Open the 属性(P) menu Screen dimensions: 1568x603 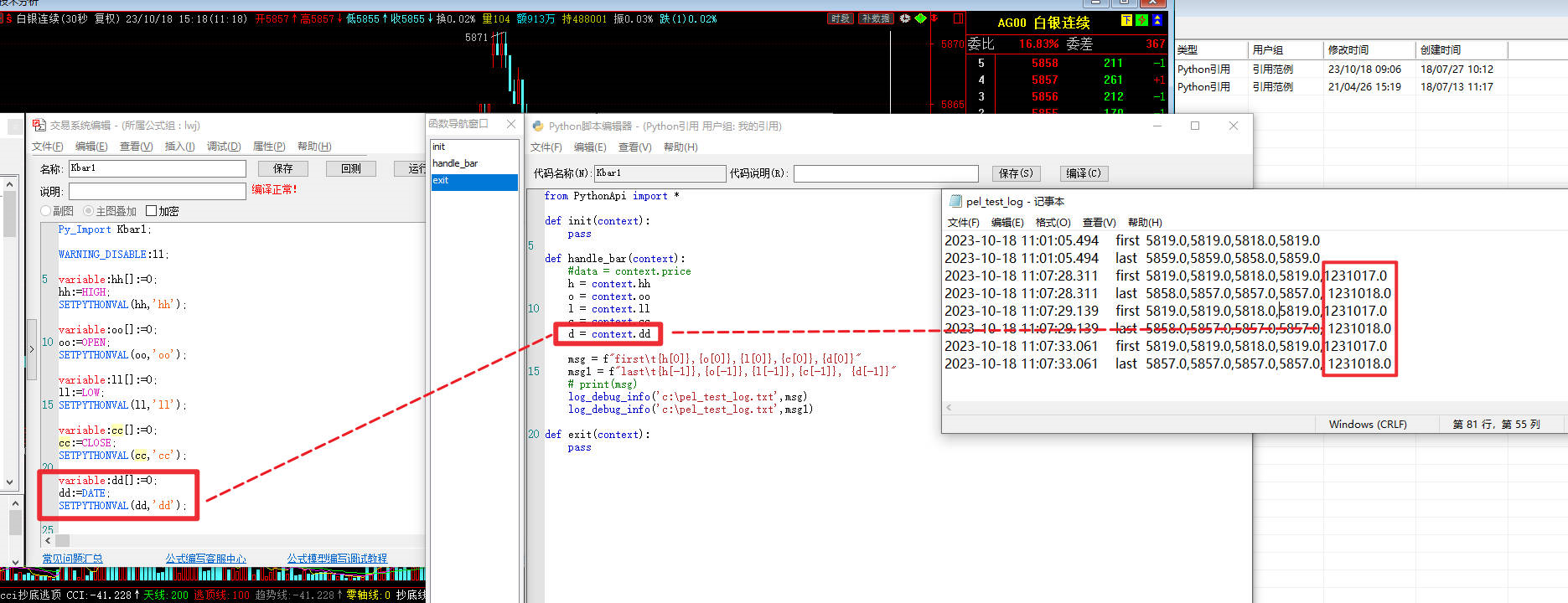click(x=269, y=147)
